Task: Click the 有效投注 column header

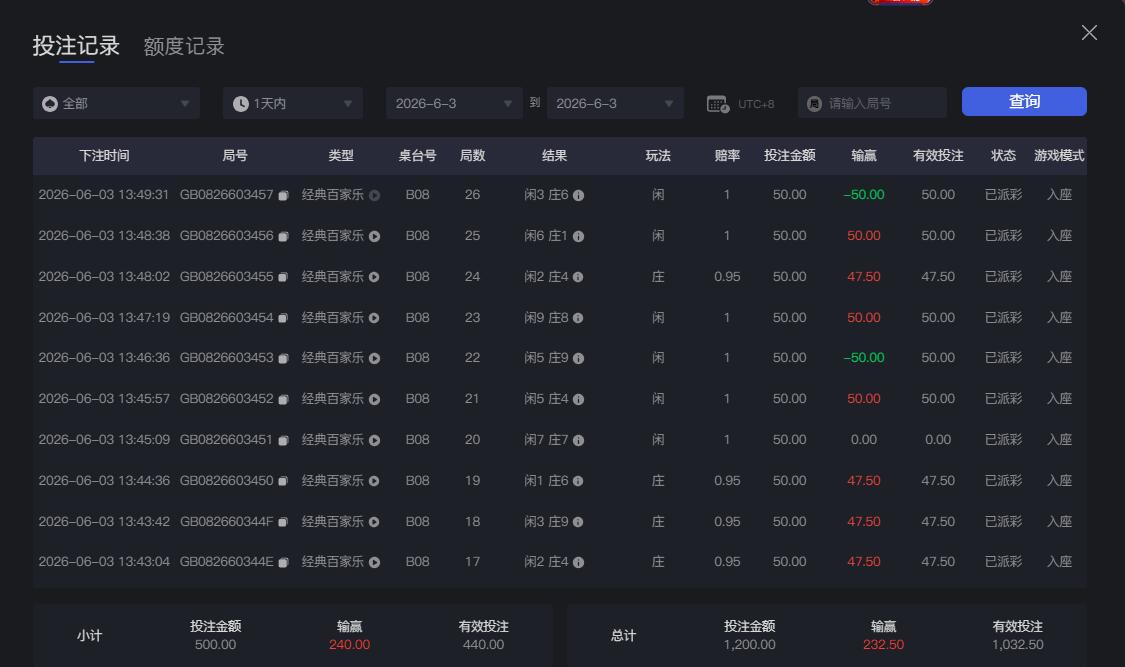Action: pos(938,156)
